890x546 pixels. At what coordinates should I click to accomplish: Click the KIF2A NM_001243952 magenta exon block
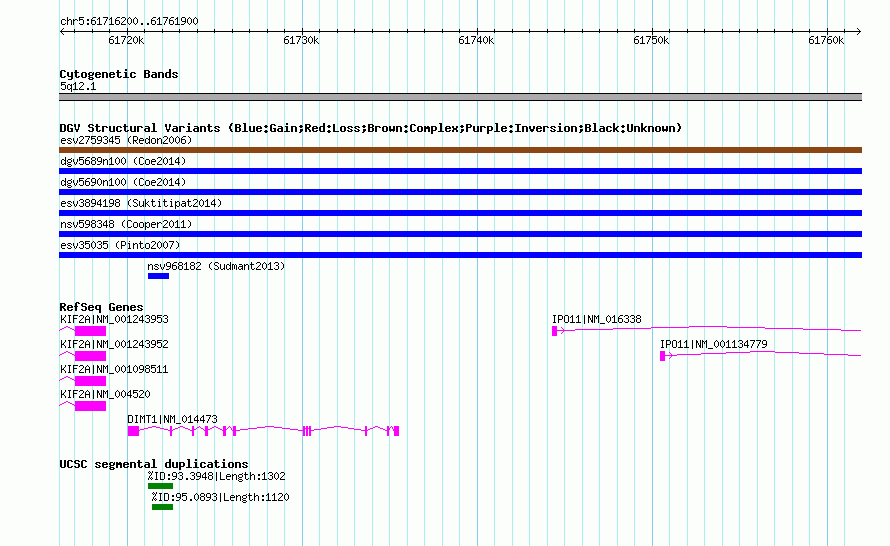click(x=90, y=356)
